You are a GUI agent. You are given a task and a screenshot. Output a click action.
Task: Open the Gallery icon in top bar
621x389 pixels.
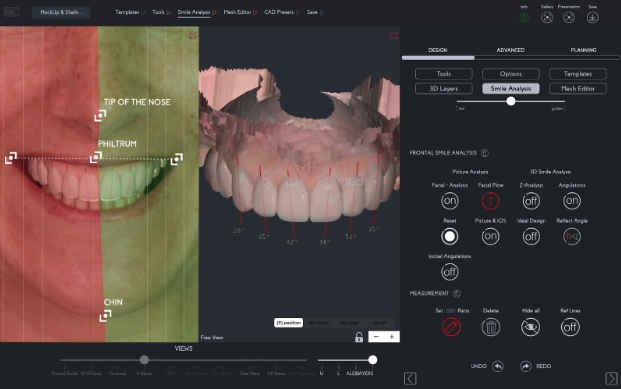coord(547,17)
